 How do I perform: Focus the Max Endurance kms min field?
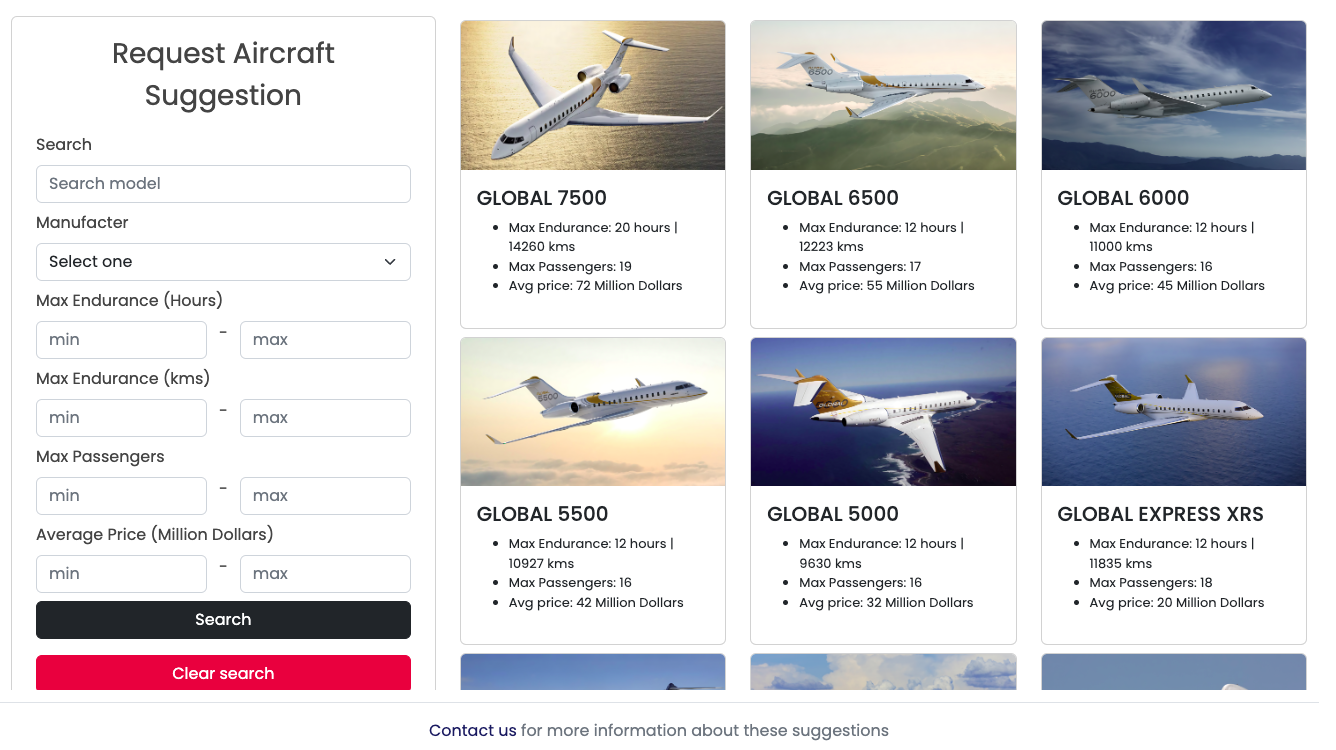click(121, 418)
